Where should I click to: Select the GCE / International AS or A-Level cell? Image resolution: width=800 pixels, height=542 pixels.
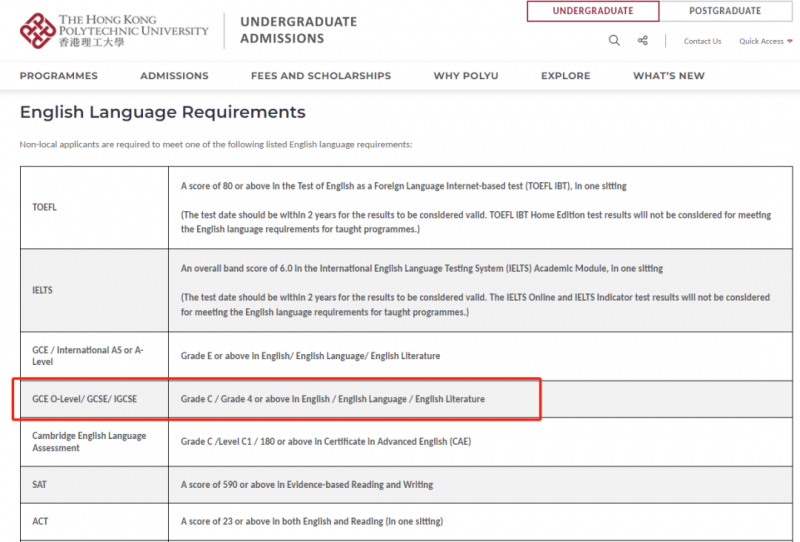pyautogui.click(x=94, y=356)
